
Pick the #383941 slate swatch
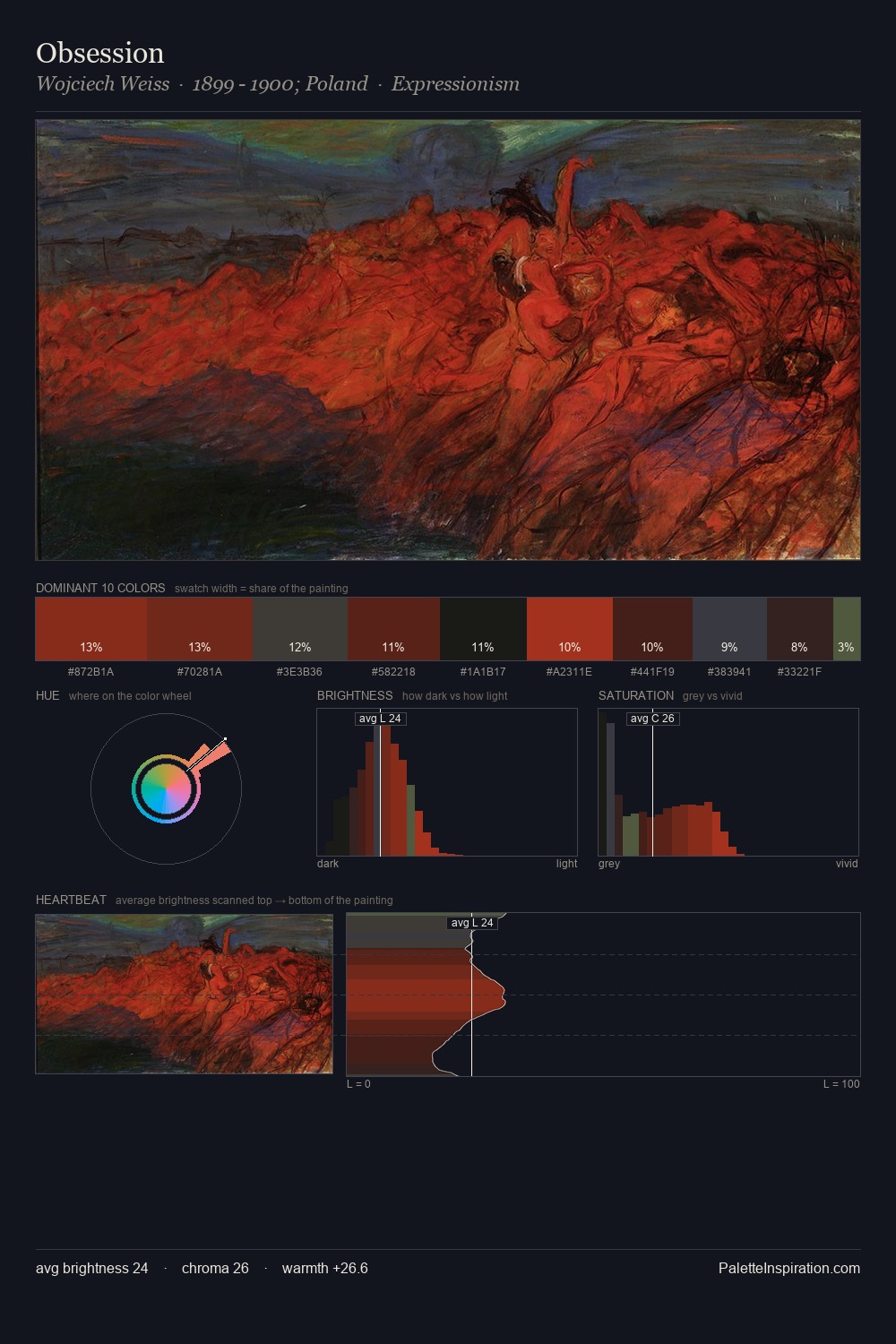(729, 629)
